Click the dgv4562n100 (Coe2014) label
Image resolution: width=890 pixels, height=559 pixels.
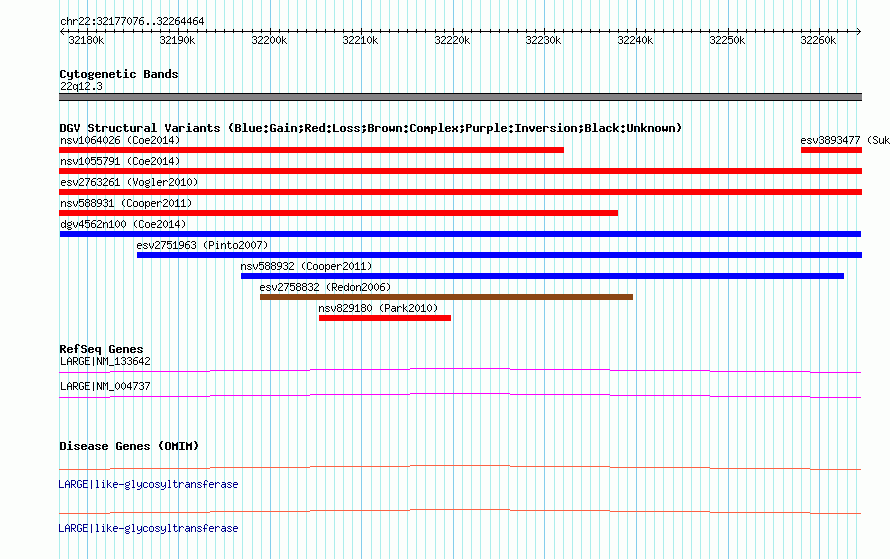(123, 224)
